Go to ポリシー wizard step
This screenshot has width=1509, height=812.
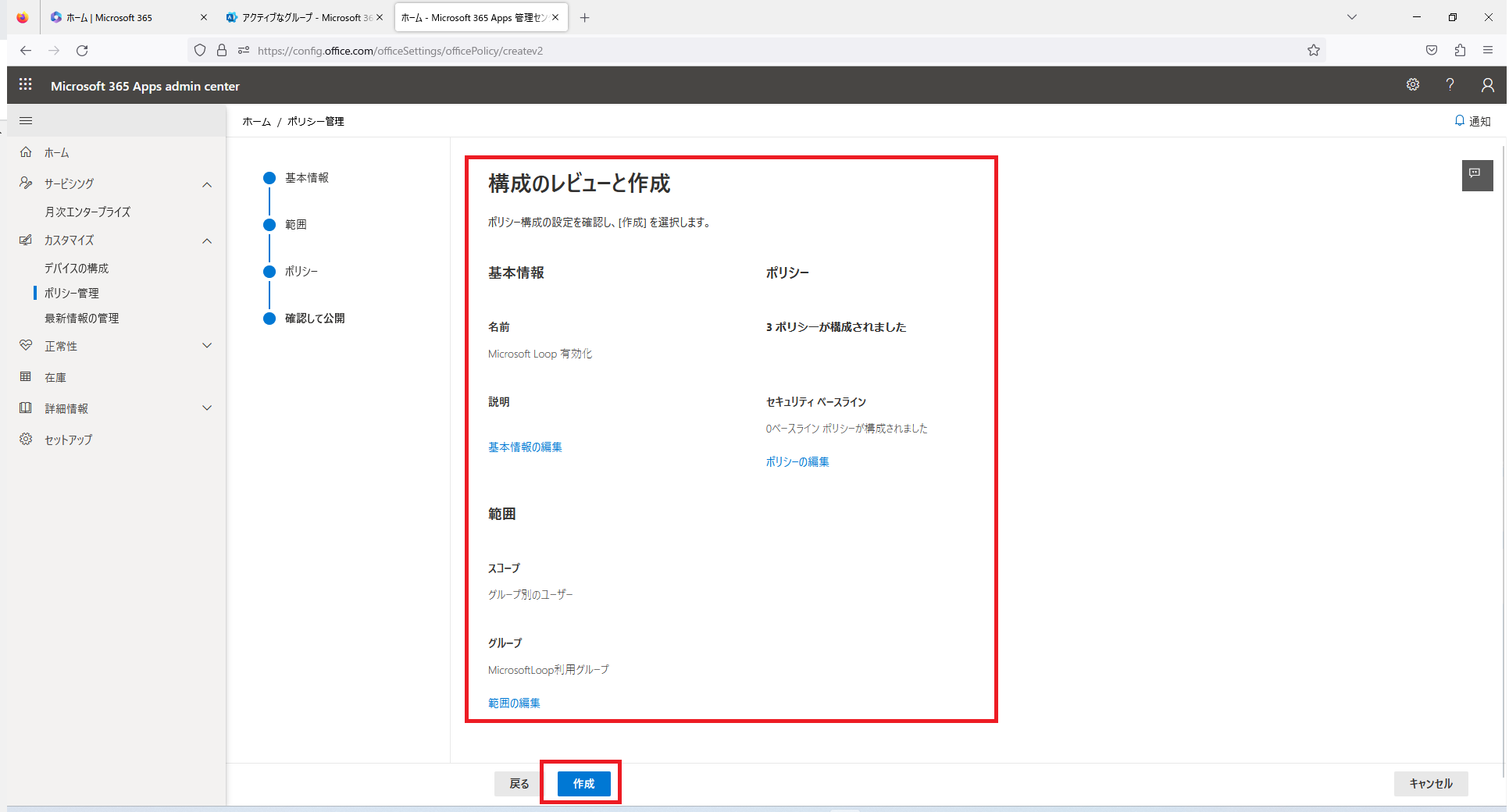301,271
